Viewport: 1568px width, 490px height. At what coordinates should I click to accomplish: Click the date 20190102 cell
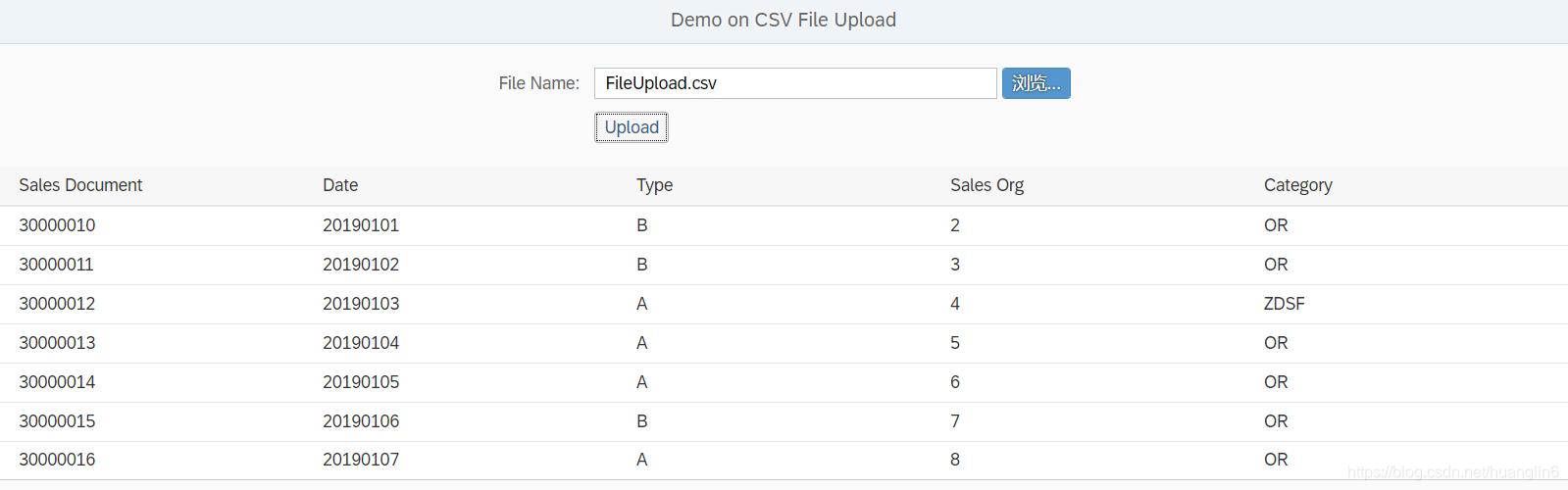click(361, 265)
